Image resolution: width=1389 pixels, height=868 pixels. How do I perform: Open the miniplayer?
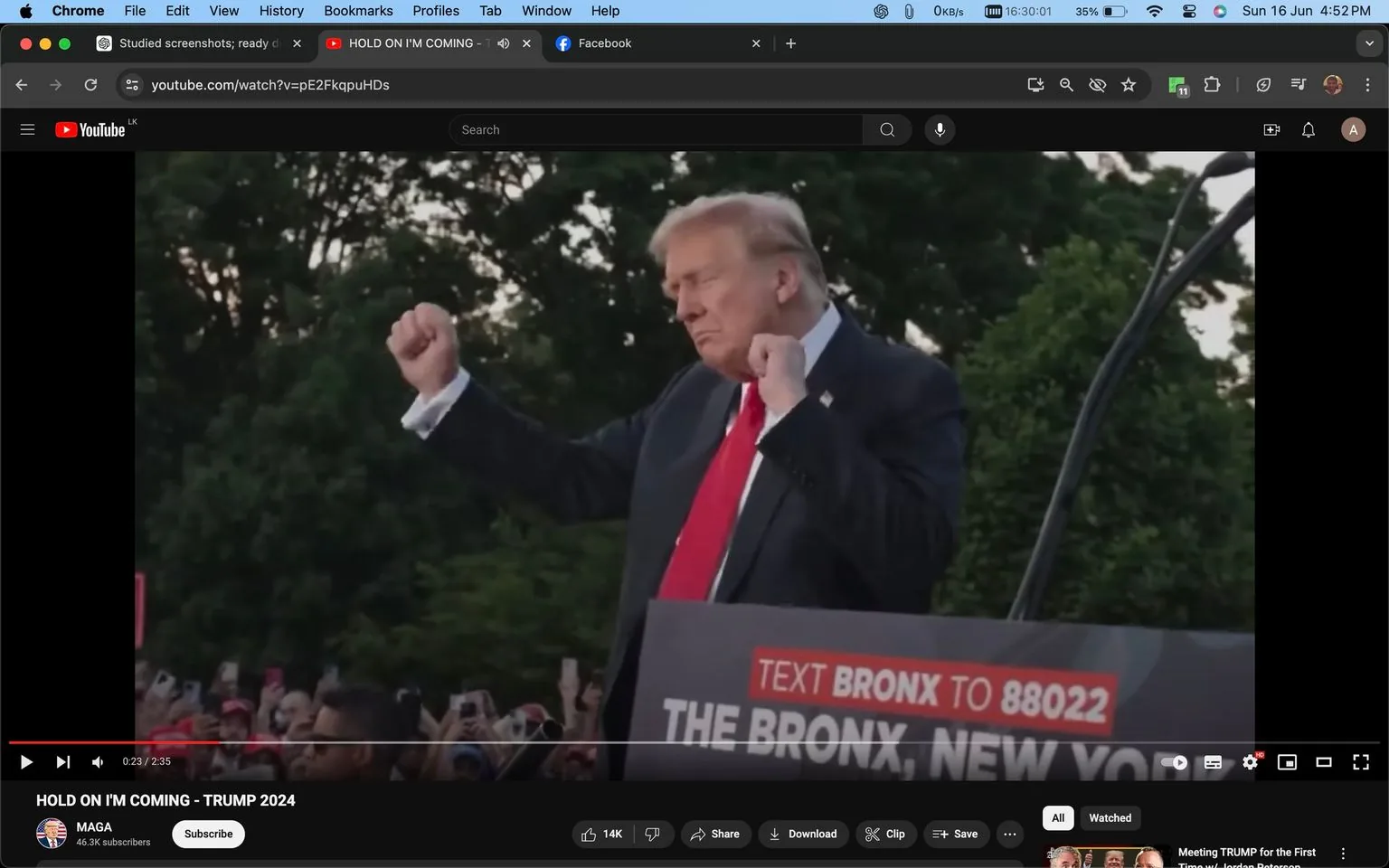point(1287,762)
